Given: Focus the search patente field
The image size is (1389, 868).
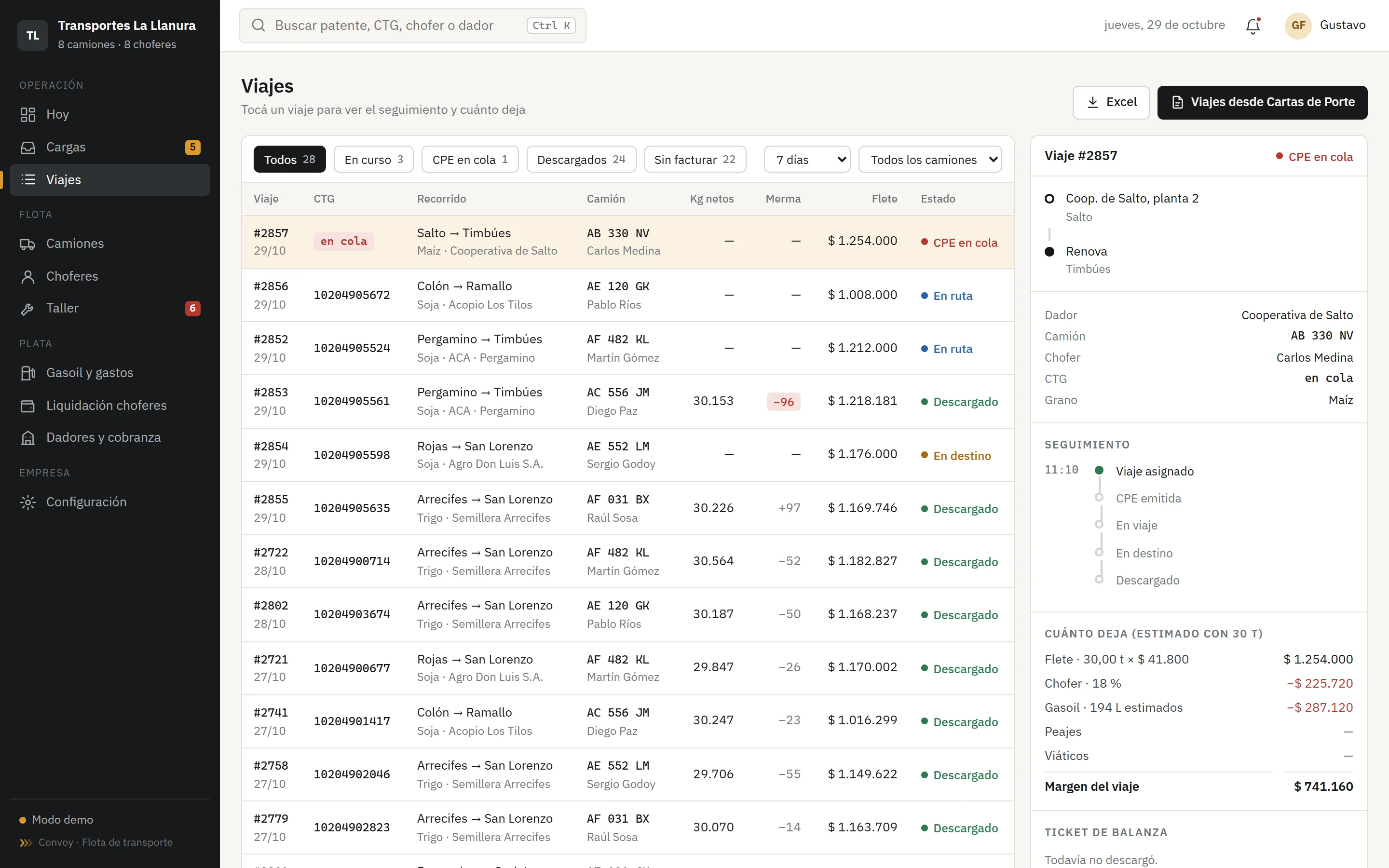Looking at the screenshot, I should (x=413, y=25).
